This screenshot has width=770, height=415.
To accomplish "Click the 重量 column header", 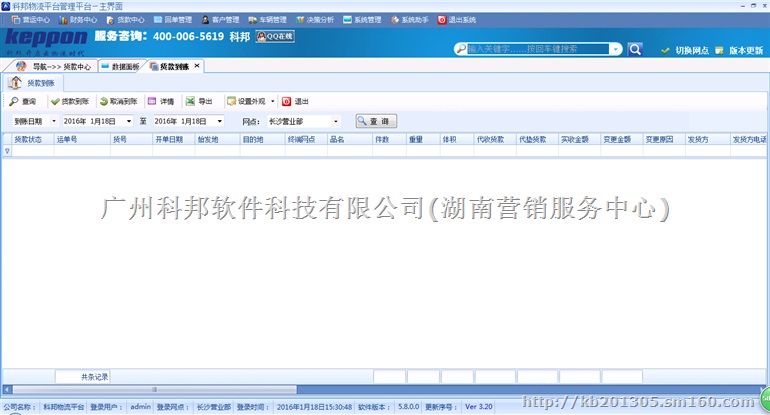I will pyautogui.click(x=423, y=139).
